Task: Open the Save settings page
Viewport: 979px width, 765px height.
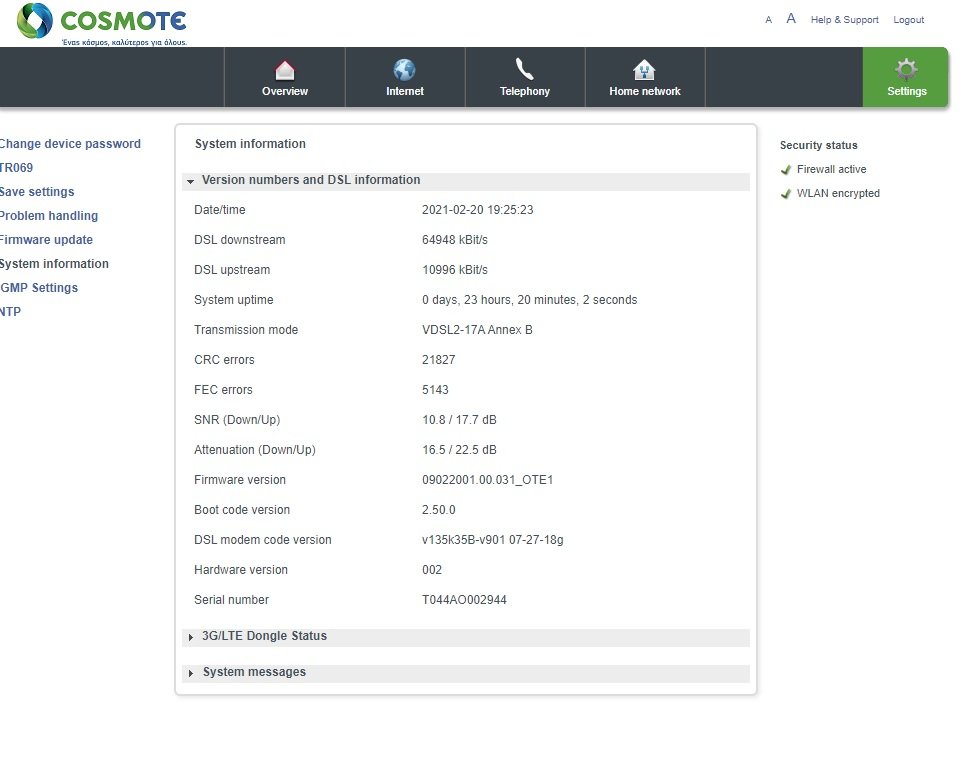Action: (x=37, y=192)
